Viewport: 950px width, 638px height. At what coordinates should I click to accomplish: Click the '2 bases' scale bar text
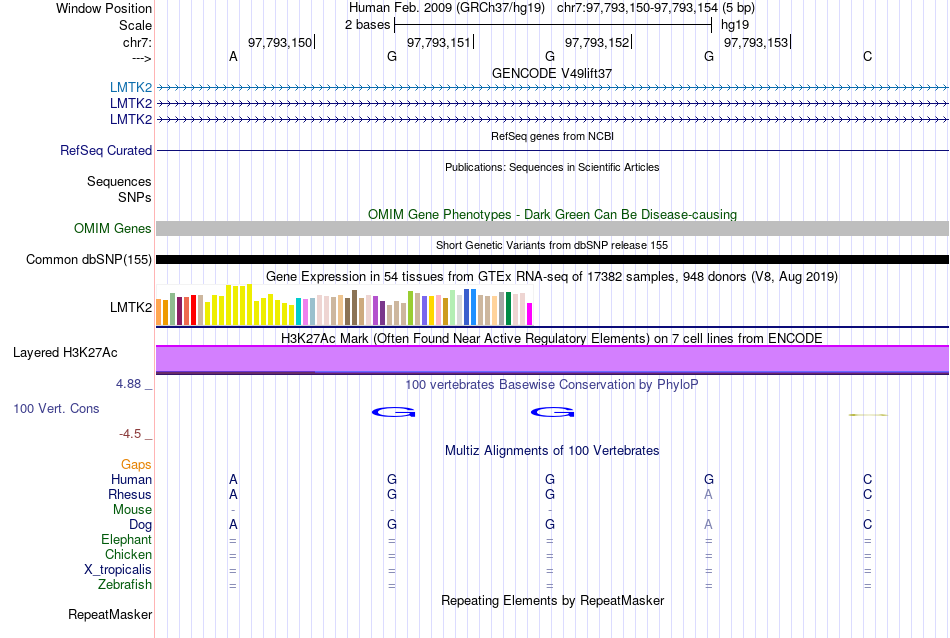coord(368,25)
